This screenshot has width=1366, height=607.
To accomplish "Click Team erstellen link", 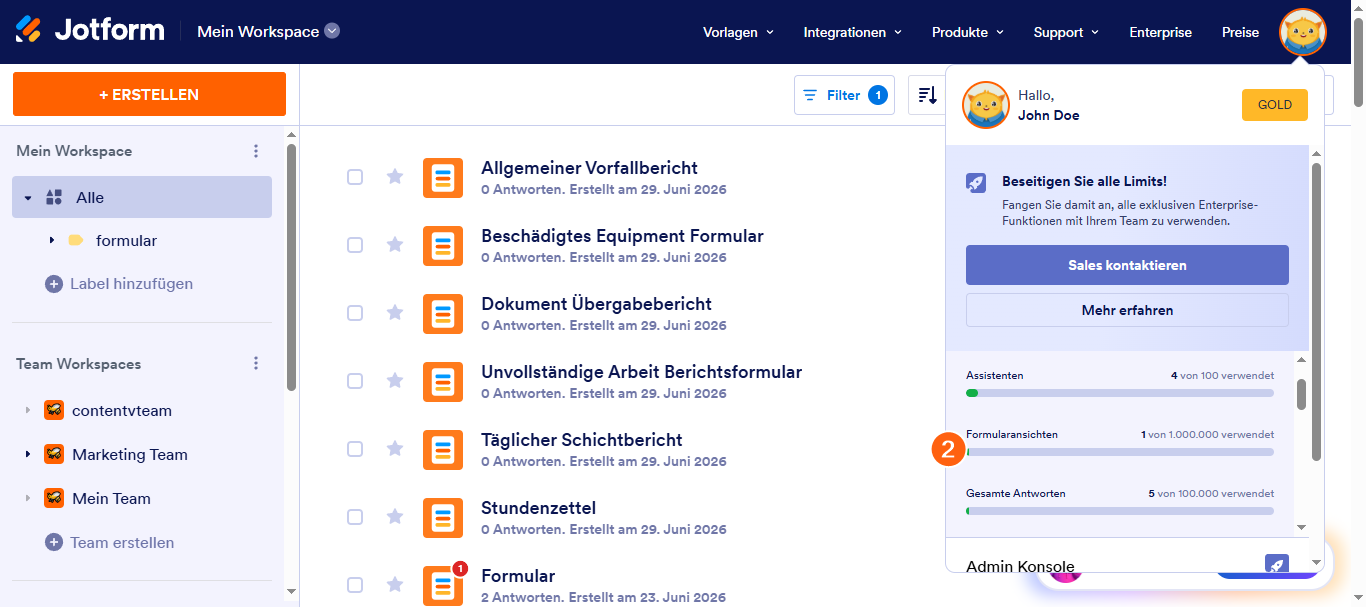I will pyautogui.click(x=122, y=542).
